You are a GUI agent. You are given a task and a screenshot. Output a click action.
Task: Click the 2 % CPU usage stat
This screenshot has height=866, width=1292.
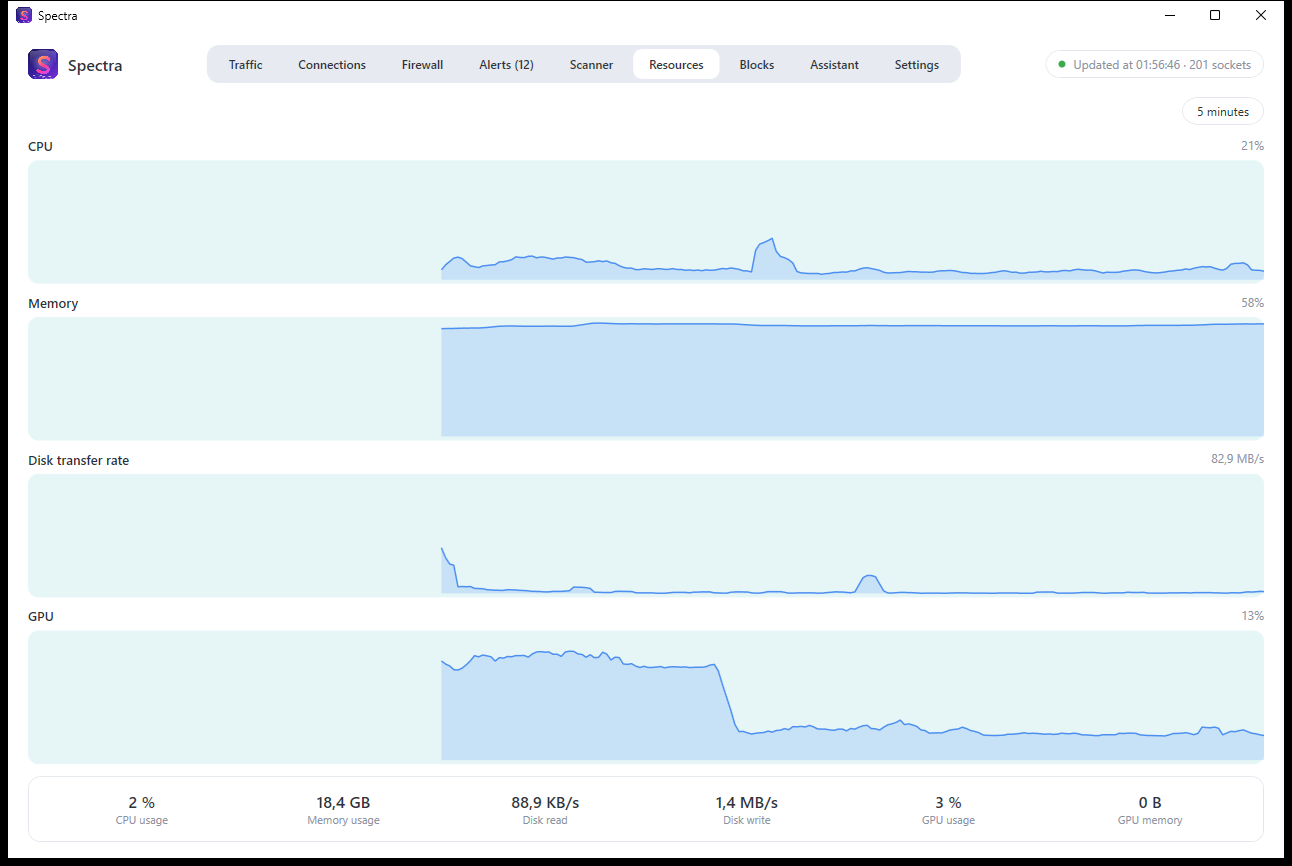click(x=142, y=810)
